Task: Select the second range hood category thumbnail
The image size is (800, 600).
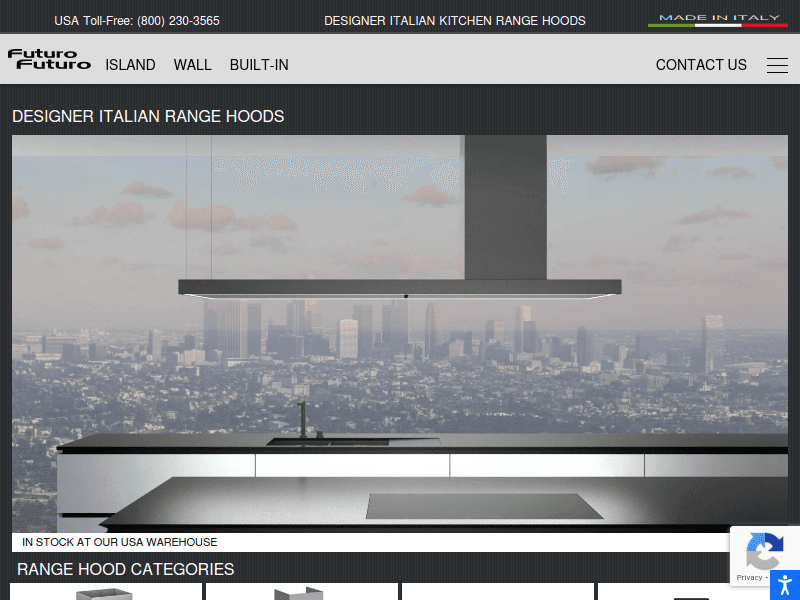Action: [301, 592]
